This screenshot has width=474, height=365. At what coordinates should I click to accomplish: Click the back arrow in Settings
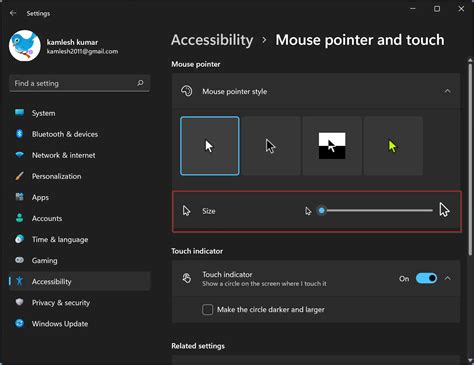[x=13, y=13]
